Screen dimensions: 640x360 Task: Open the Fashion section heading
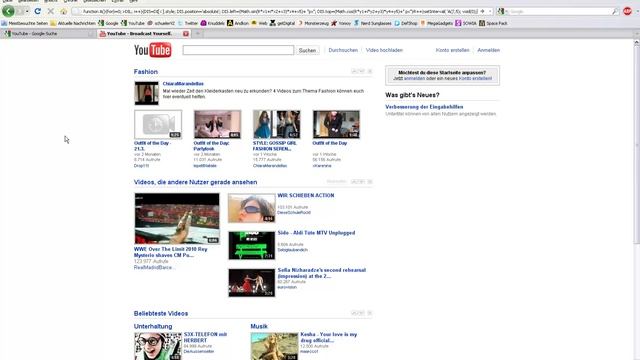click(x=146, y=72)
